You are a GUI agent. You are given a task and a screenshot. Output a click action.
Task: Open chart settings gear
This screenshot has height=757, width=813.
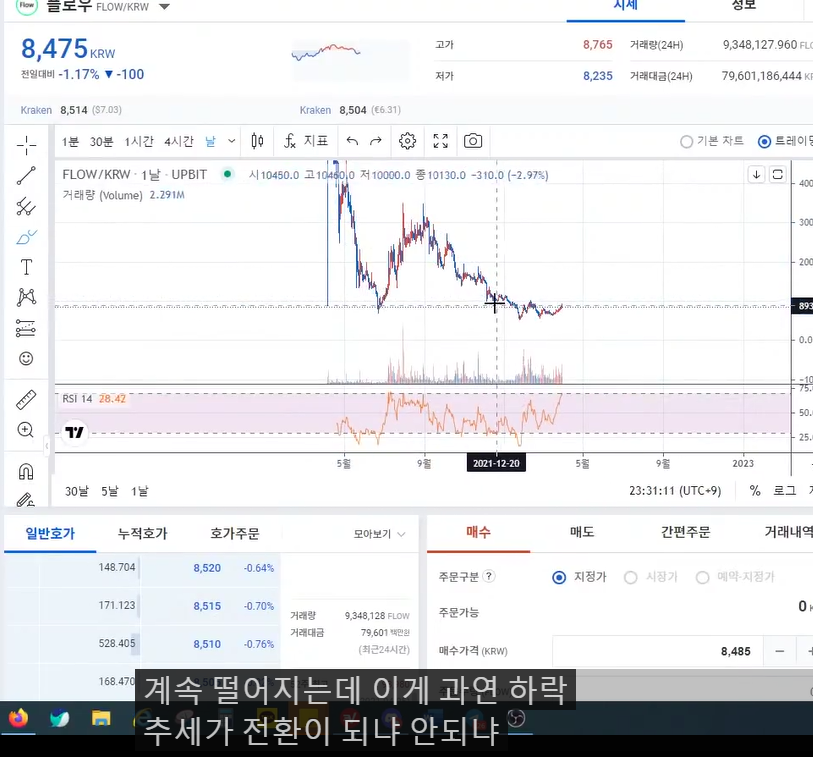click(408, 141)
